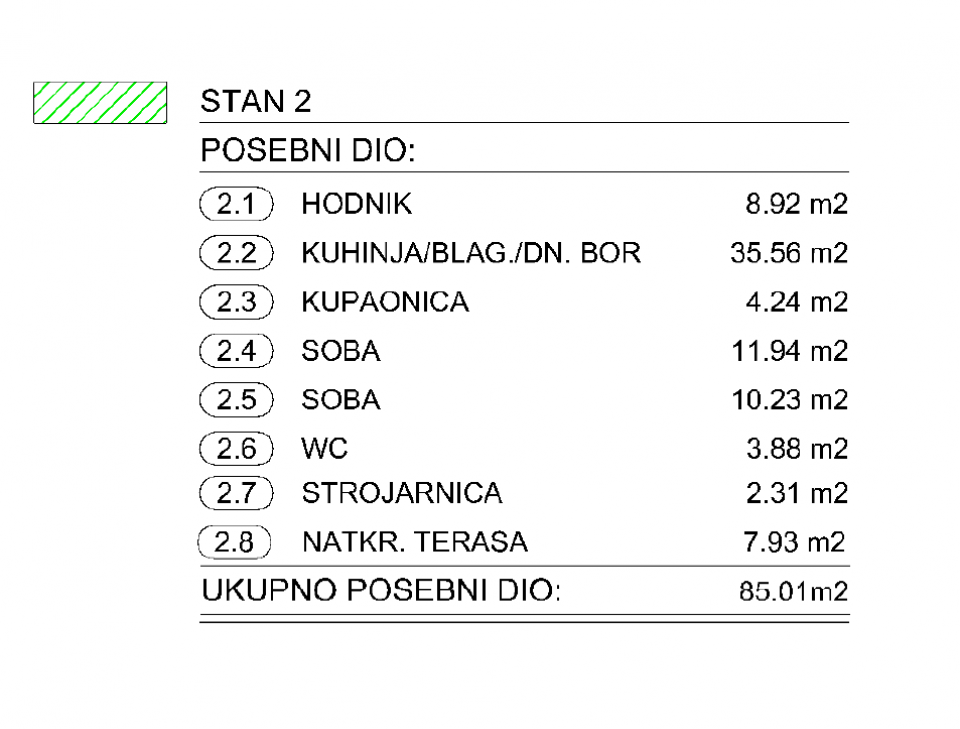Click the 2.4 room number tag
The image size is (960, 729).
pyautogui.click(x=237, y=351)
